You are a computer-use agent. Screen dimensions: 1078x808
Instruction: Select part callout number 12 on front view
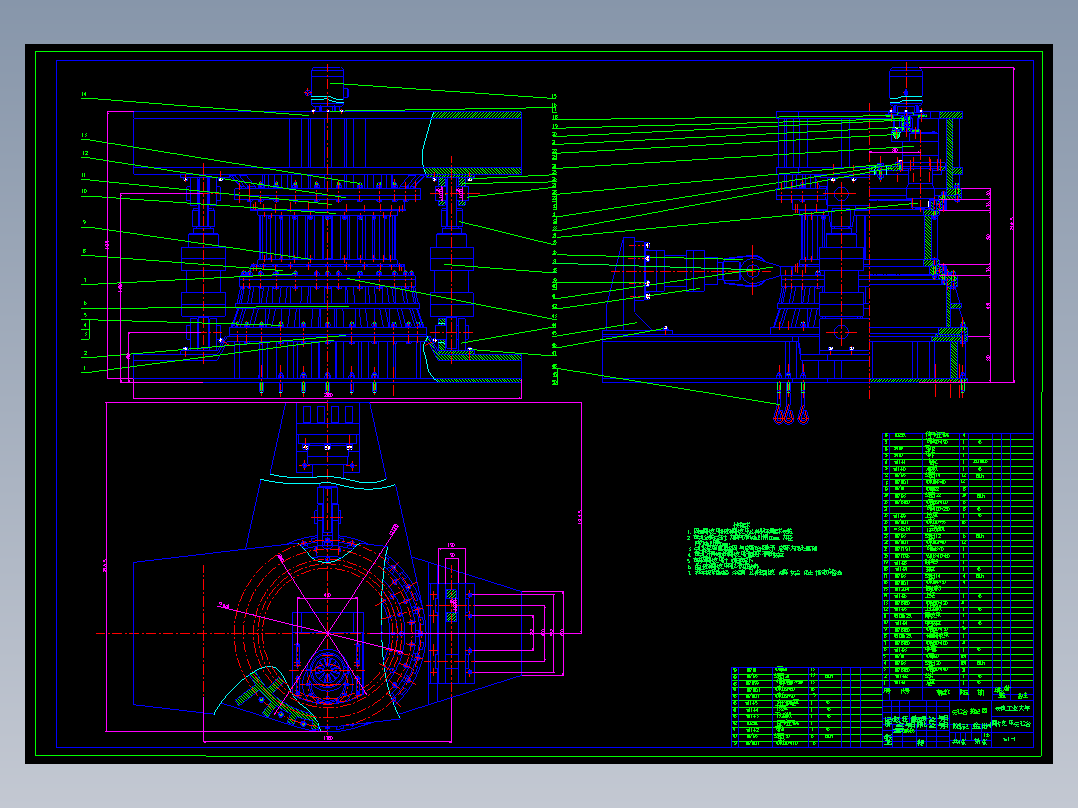(x=84, y=153)
